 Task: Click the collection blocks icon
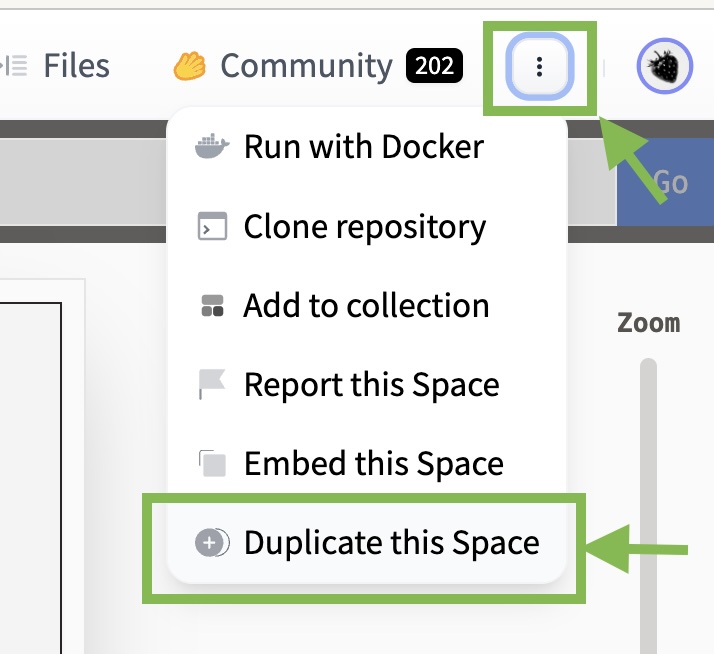pyautogui.click(x=212, y=306)
